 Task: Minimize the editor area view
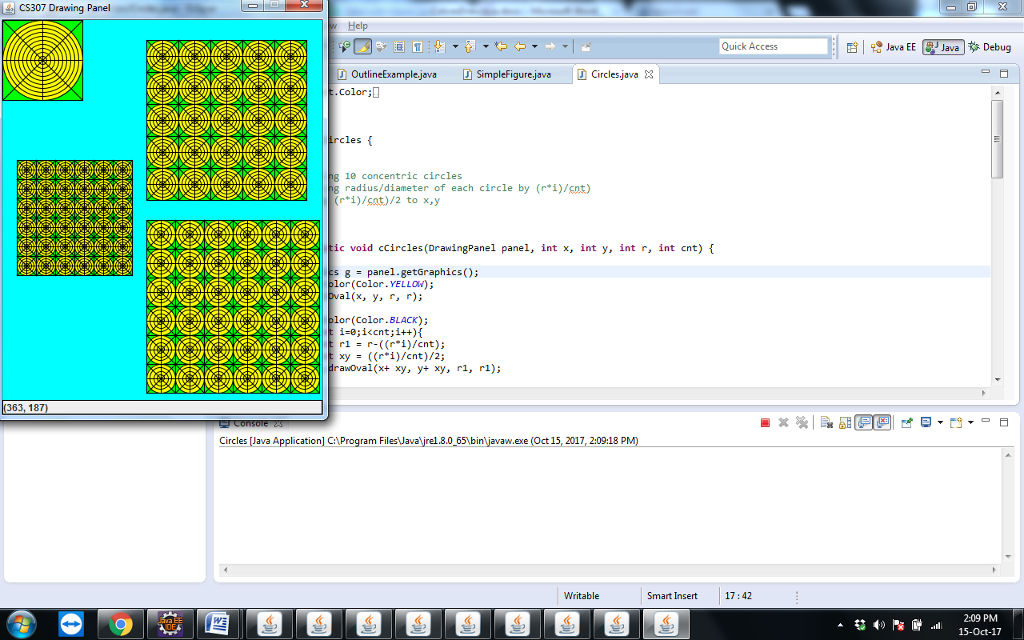tap(985, 72)
